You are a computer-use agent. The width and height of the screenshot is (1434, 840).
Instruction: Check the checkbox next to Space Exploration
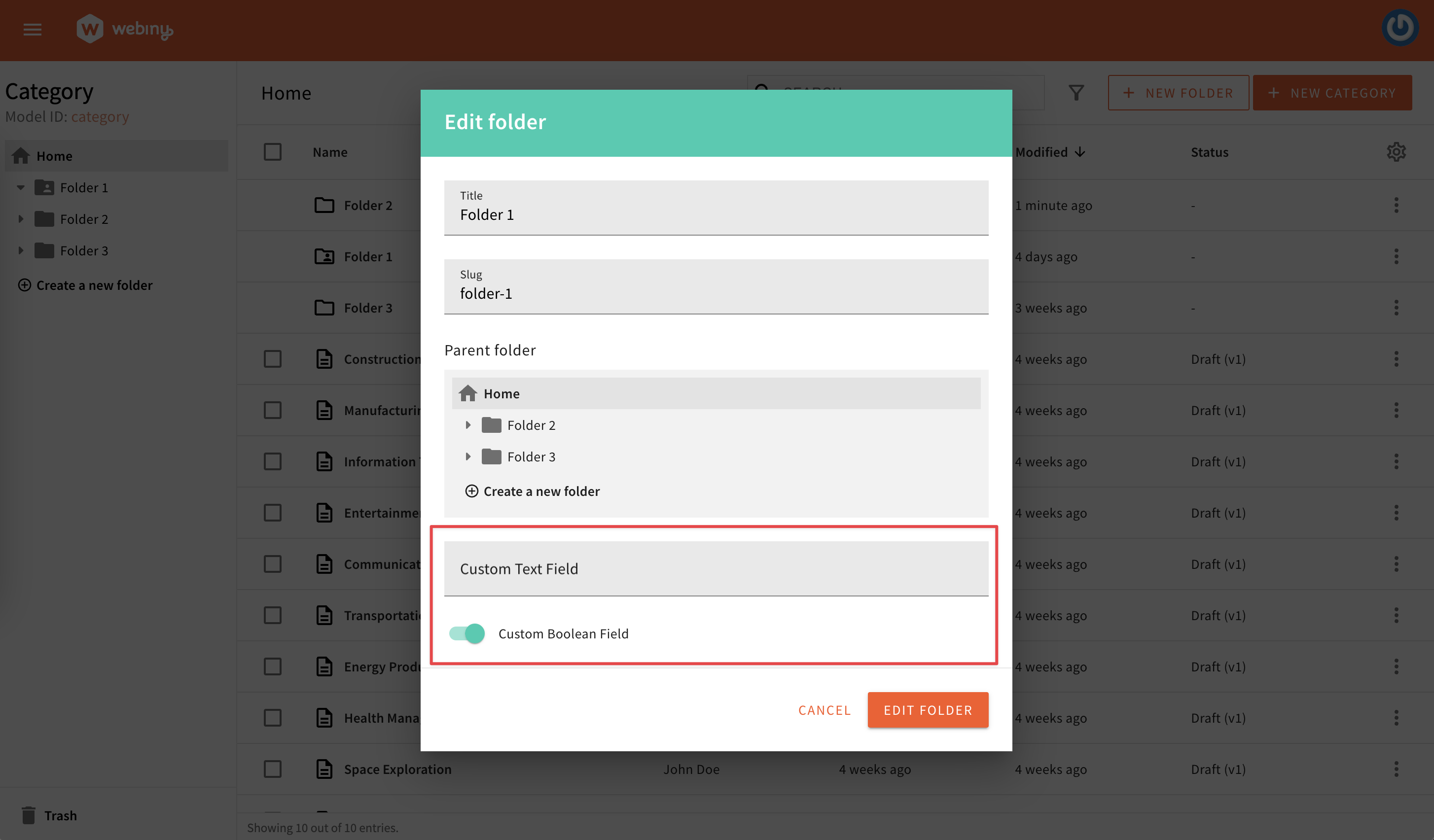273,769
